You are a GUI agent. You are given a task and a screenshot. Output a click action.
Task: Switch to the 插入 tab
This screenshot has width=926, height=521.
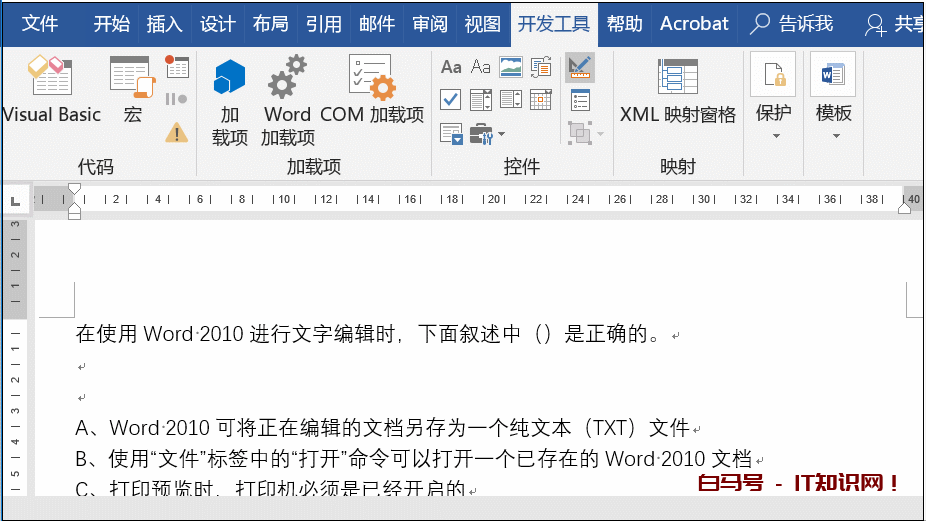[164, 24]
